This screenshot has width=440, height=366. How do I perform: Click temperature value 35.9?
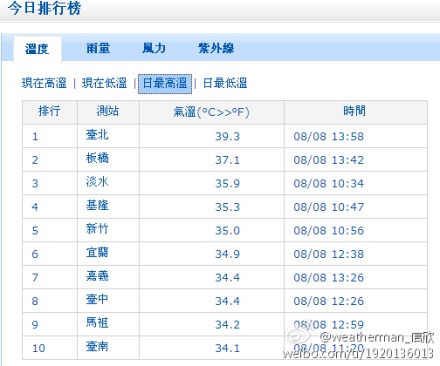pyautogui.click(x=227, y=183)
